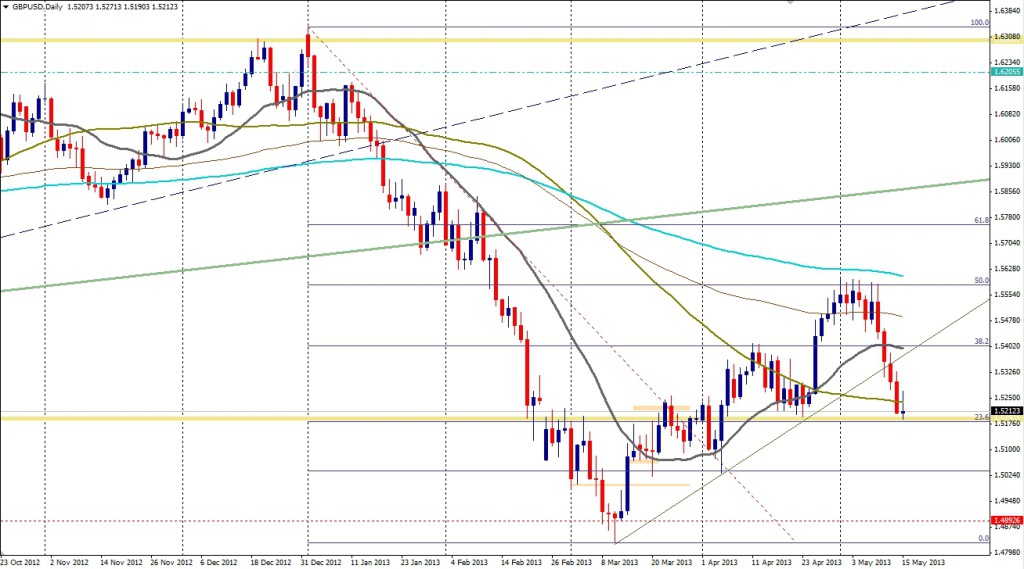Screen dimensions: 1024x569
Task: Click the 1.63840 price axis label
Action: (1005, 12)
